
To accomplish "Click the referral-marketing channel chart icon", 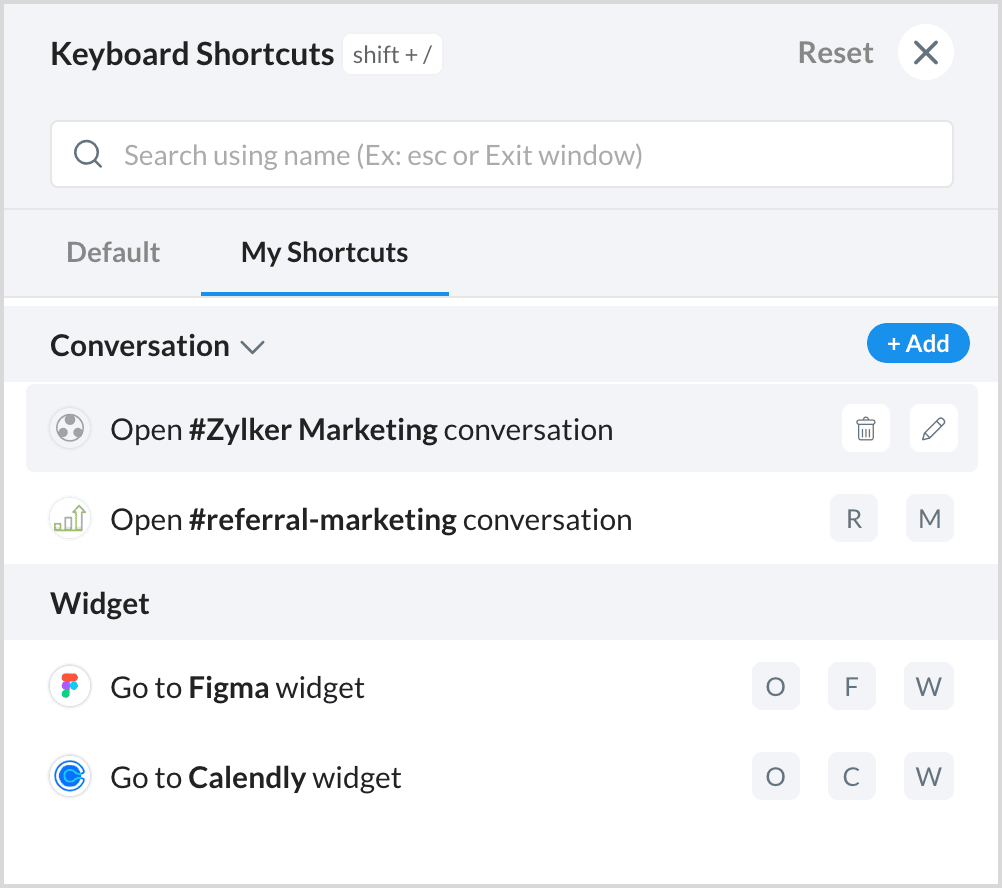I will coord(70,518).
